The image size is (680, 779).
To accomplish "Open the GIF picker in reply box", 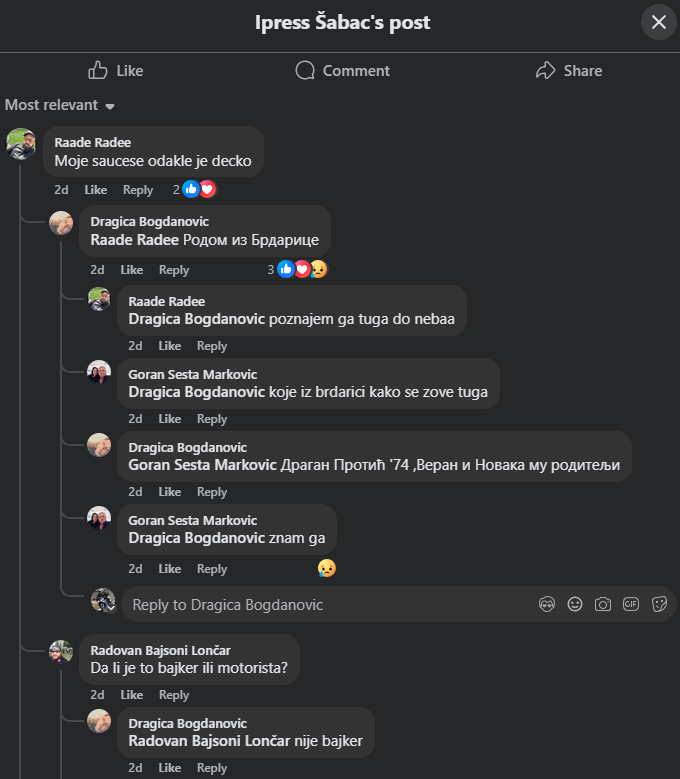I will pos(631,604).
